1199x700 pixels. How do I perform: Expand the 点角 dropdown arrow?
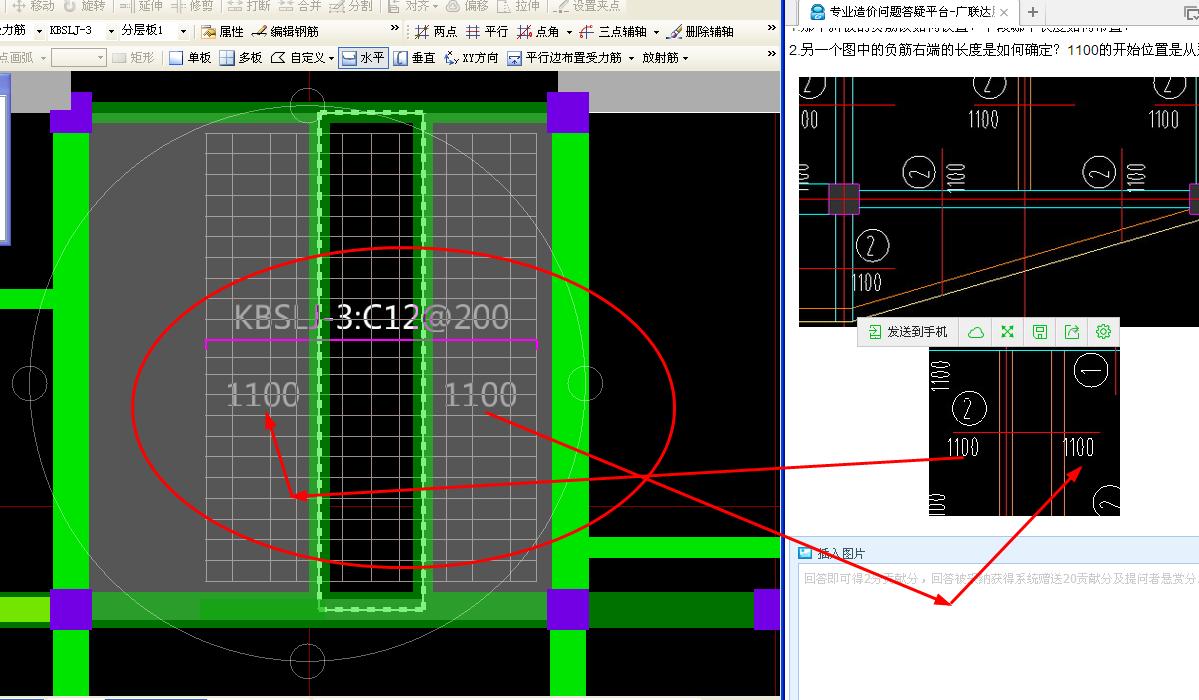(x=569, y=32)
